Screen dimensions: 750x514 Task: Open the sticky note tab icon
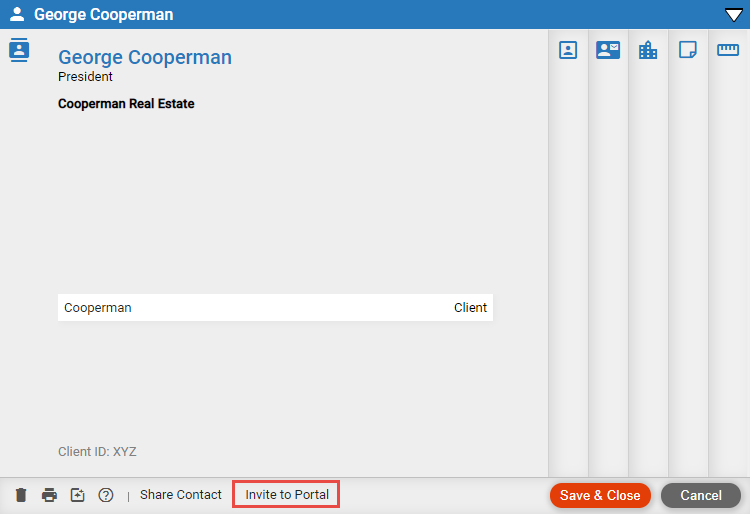688,50
